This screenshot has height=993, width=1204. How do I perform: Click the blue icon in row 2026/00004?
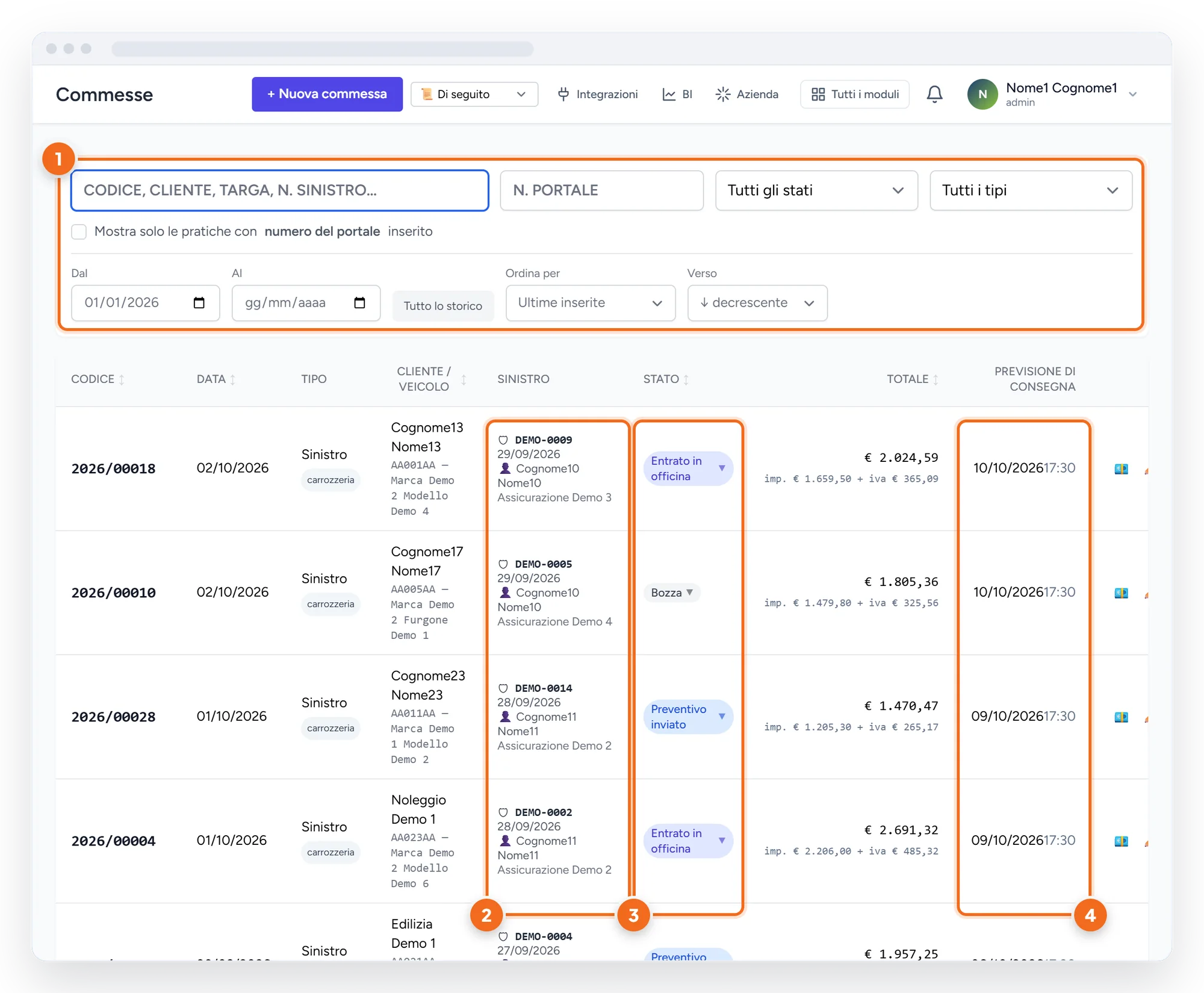[x=1121, y=841]
